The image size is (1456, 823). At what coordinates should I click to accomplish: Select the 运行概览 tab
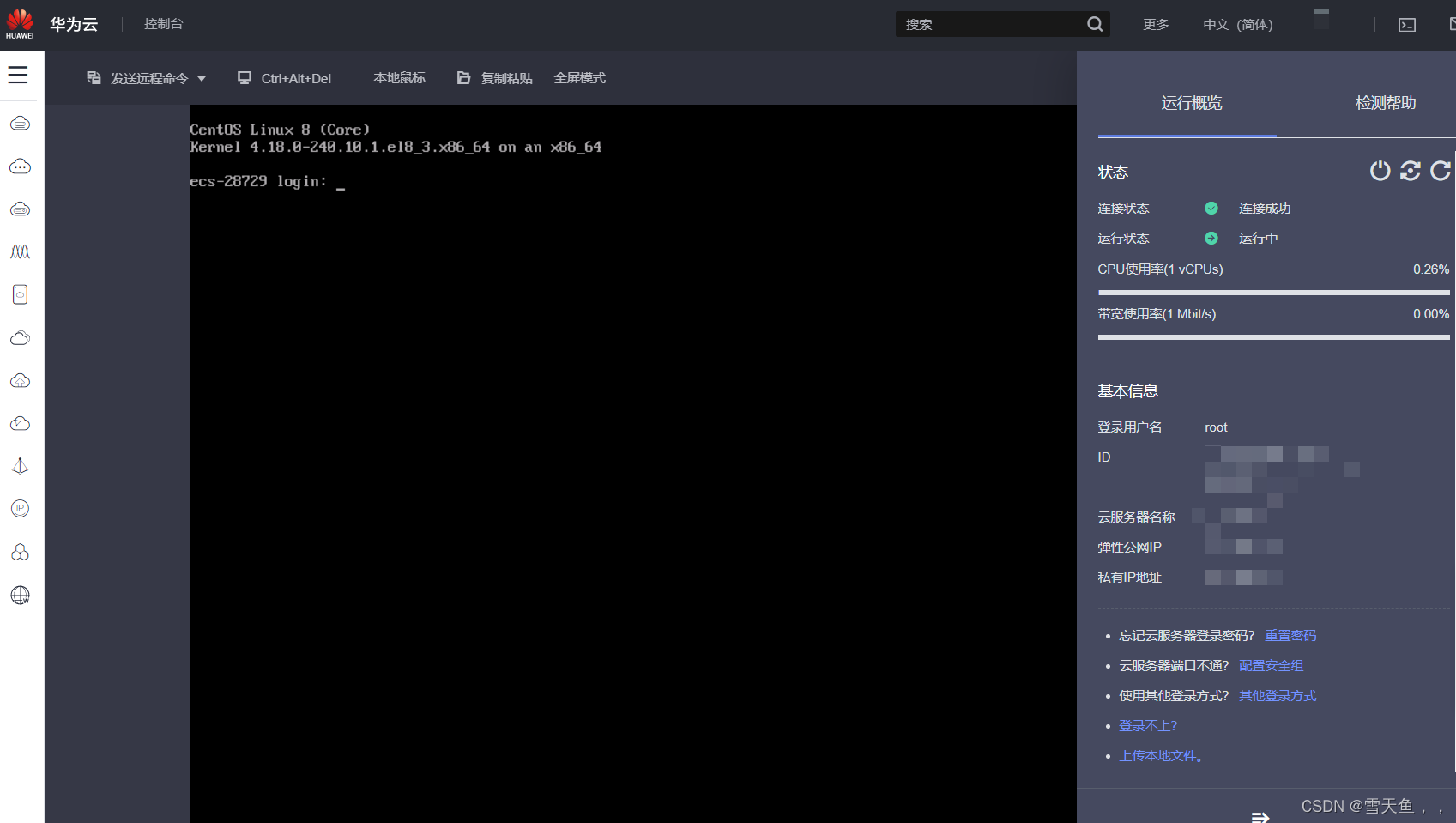tap(1191, 103)
